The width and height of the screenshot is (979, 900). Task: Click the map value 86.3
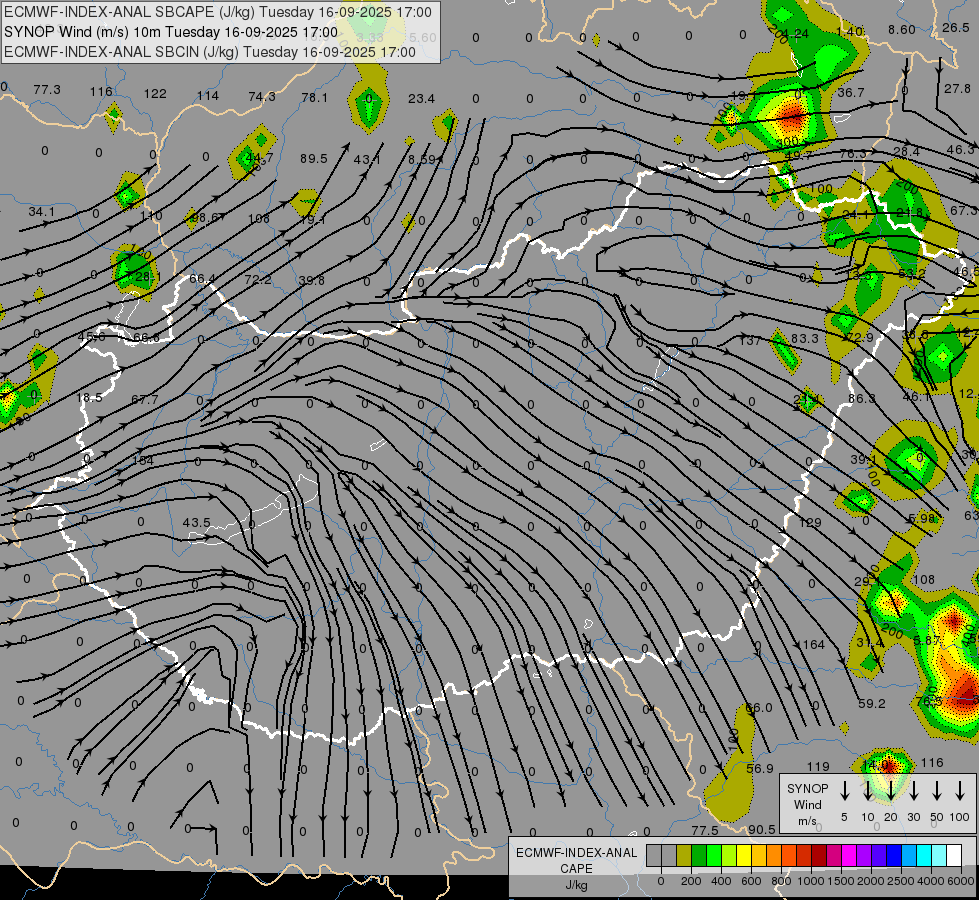pos(862,398)
